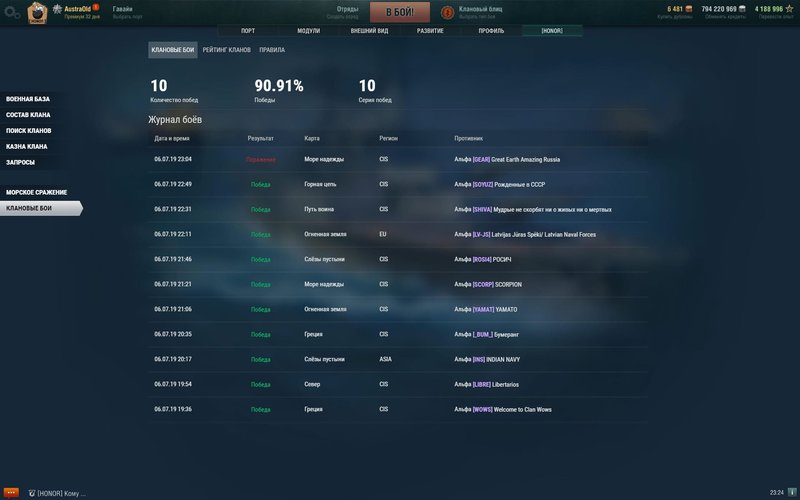This screenshot has height=500, width=800.
Task: Select КЛАНОВЫЕ БОИ in sidebar
Action: pyautogui.click(x=40, y=208)
